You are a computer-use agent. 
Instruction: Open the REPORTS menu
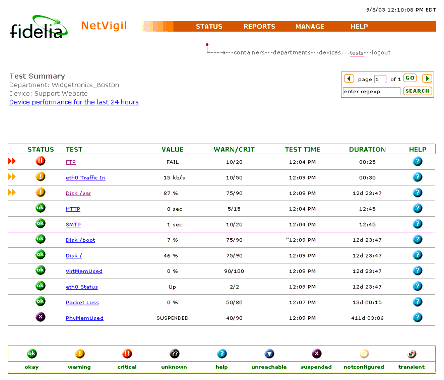259,27
